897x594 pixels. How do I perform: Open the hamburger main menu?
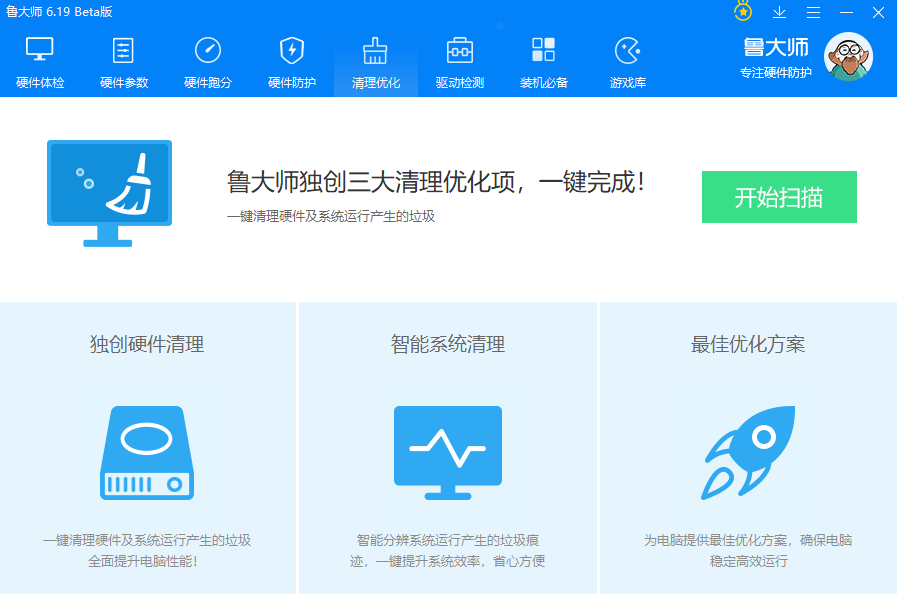[813, 13]
